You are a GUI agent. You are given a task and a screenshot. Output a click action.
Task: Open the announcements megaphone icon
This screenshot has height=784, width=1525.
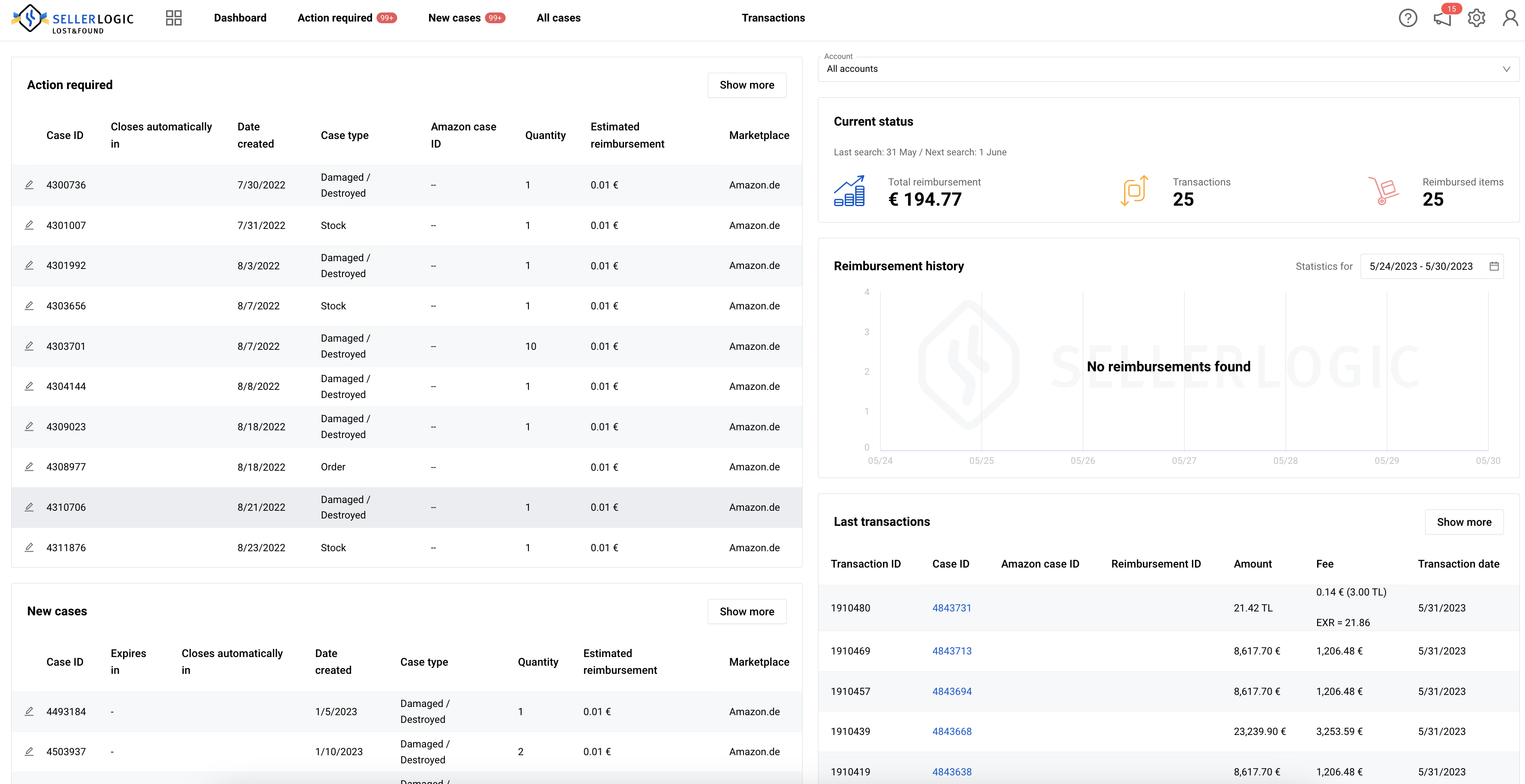click(x=1442, y=19)
